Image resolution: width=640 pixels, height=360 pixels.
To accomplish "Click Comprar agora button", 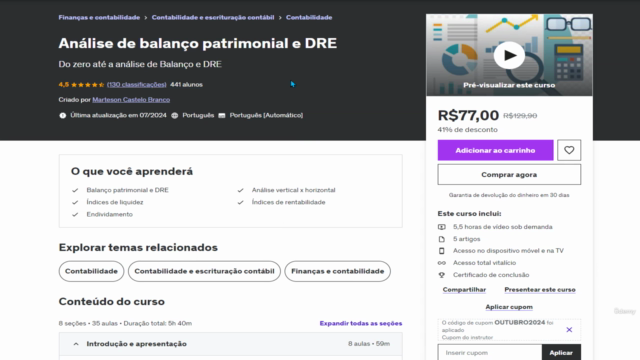I will (x=509, y=175).
